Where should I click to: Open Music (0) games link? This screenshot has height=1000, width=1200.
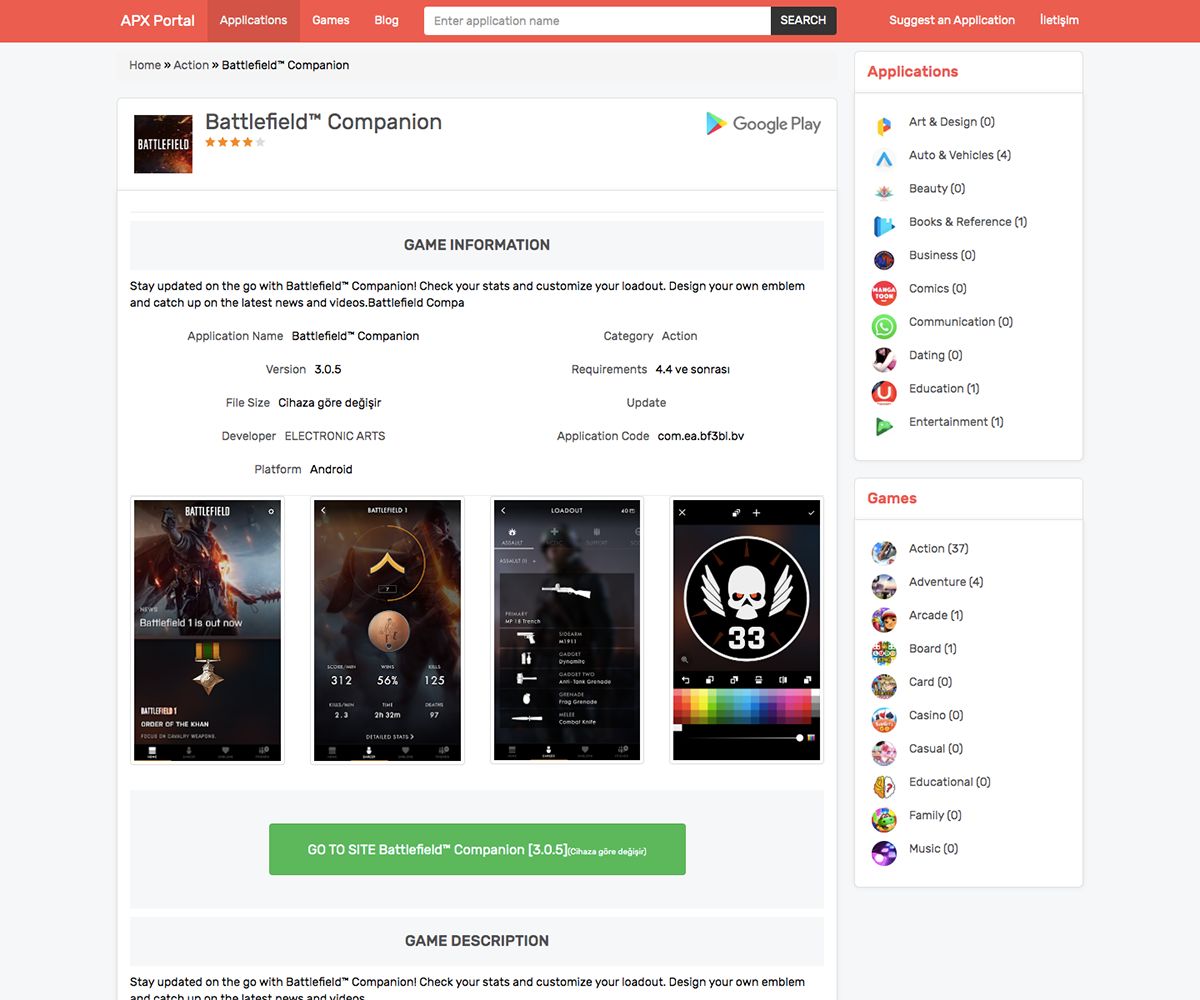[934, 849]
